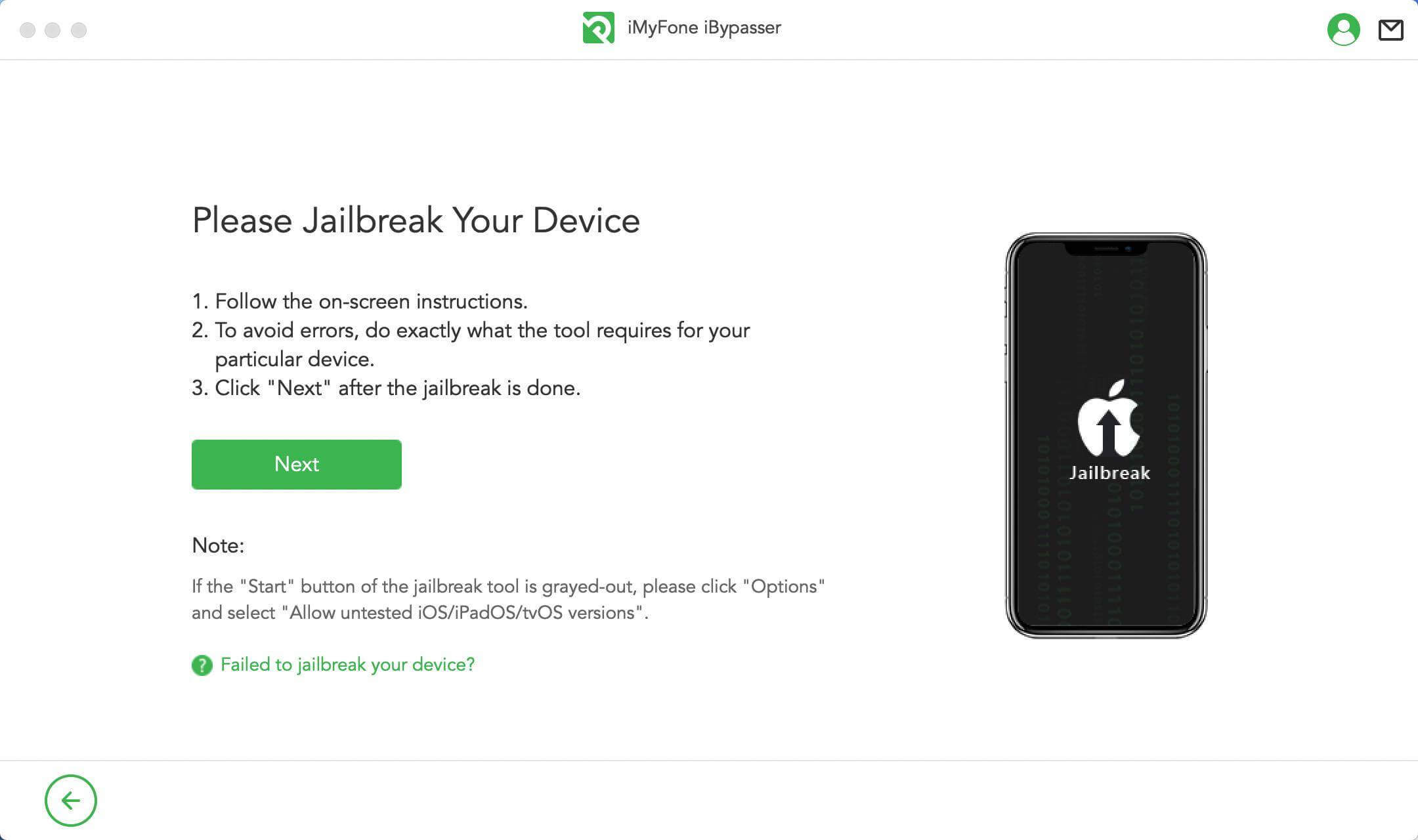The image size is (1418, 840).
Task: Click the Next button to proceed
Action: (297, 464)
